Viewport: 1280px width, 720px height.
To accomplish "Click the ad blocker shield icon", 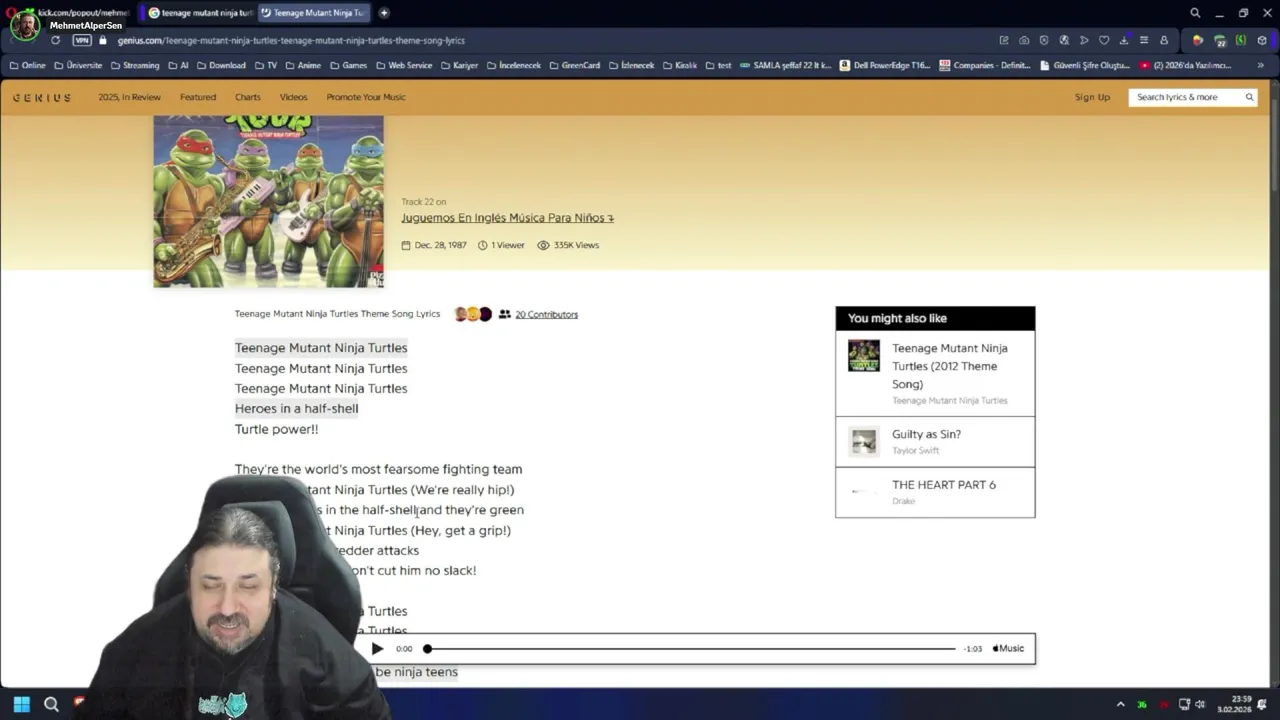I will coord(1044,40).
